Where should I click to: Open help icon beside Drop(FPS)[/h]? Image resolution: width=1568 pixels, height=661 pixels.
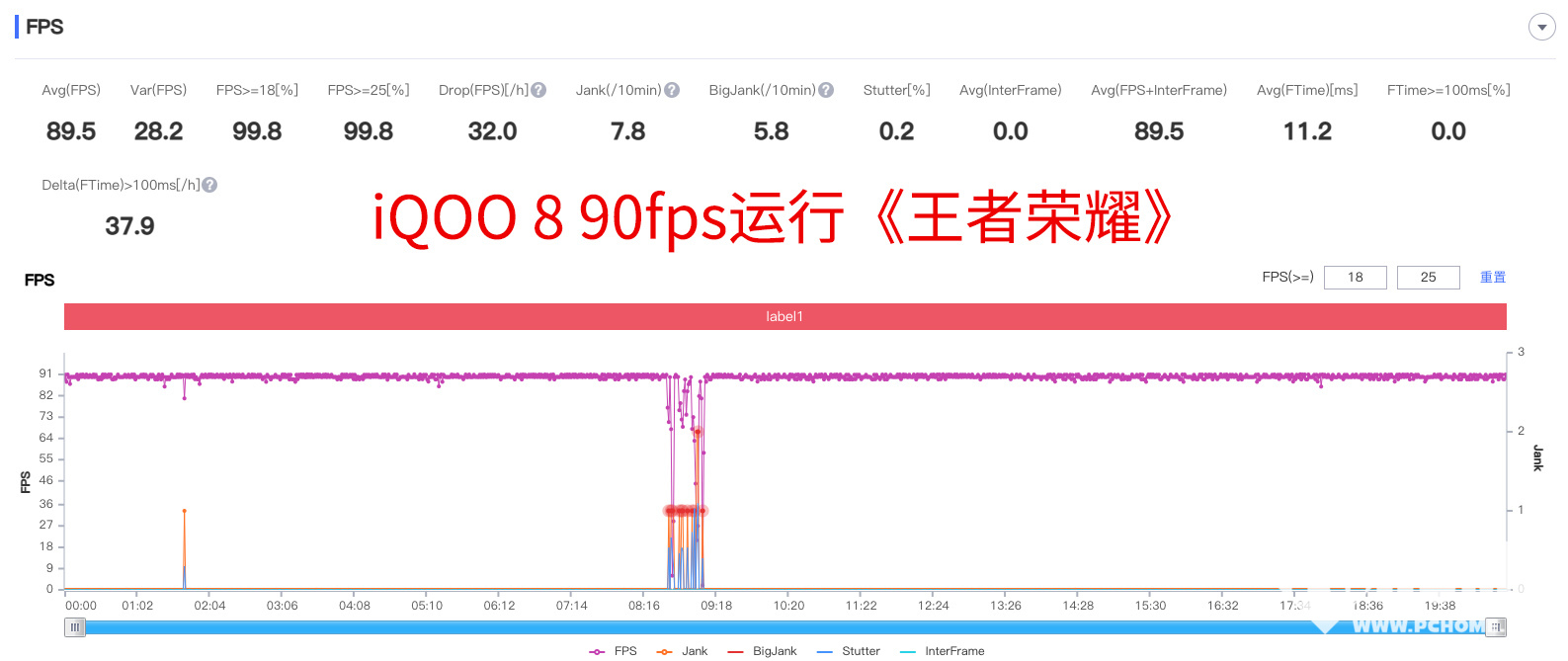[538, 90]
